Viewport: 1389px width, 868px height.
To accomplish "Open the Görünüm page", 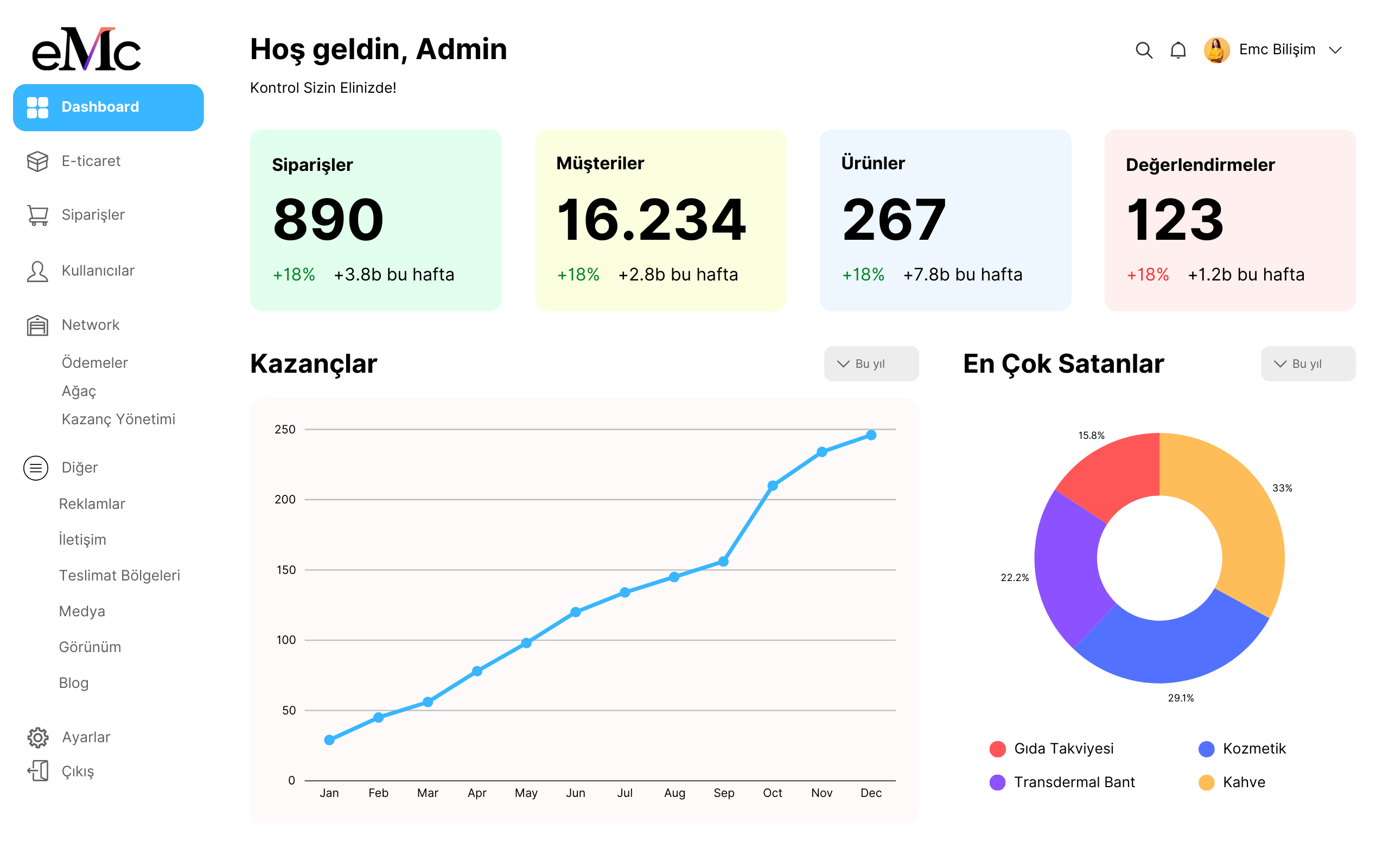I will coord(90,648).
